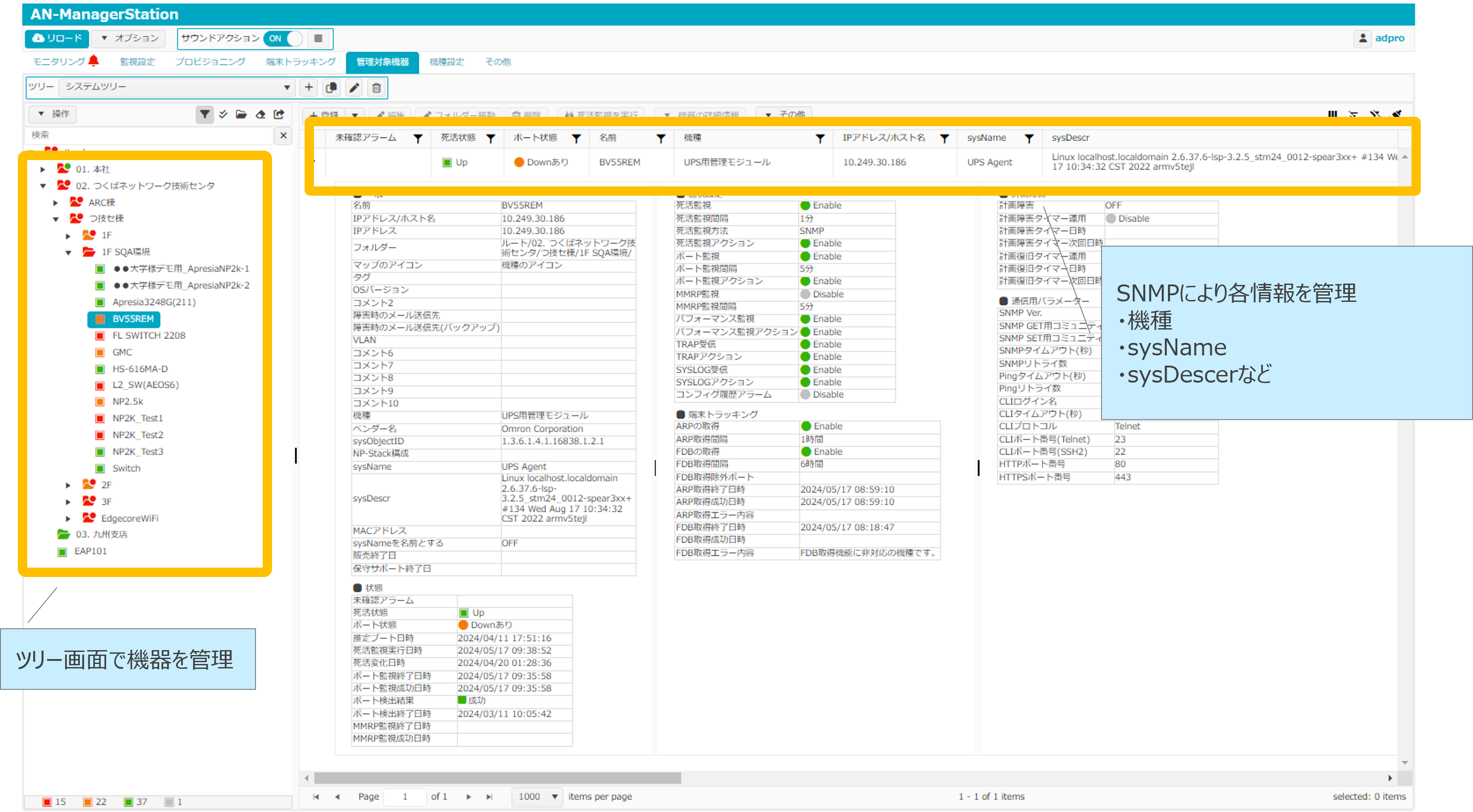Click the open folder icon in tree toolbar
The height and width of the screenshot is (812, 1473).
[241, 114]
